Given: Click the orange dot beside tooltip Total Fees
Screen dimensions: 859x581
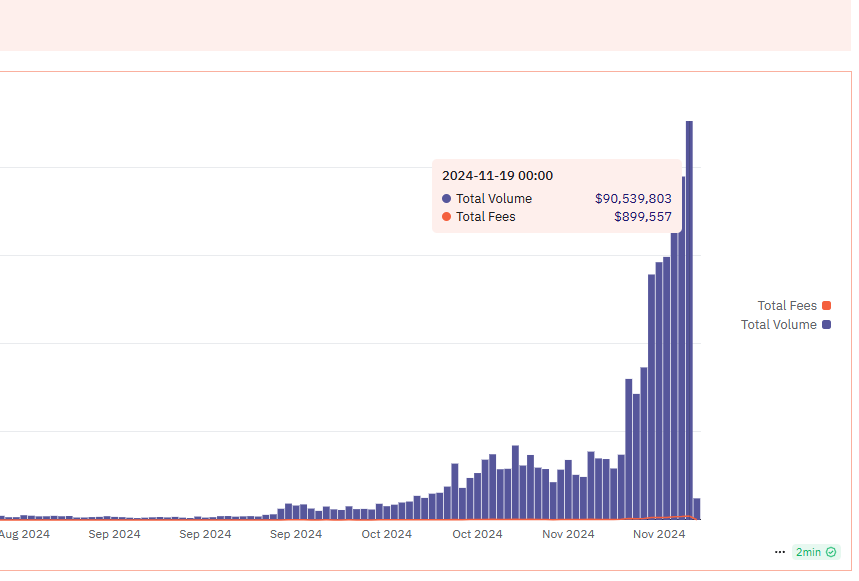Looking at the screenshot, I should 446,217.
